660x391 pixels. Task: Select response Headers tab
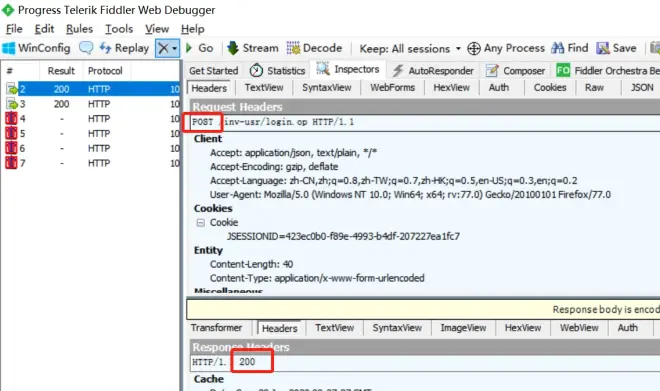[x=279, y=328]
